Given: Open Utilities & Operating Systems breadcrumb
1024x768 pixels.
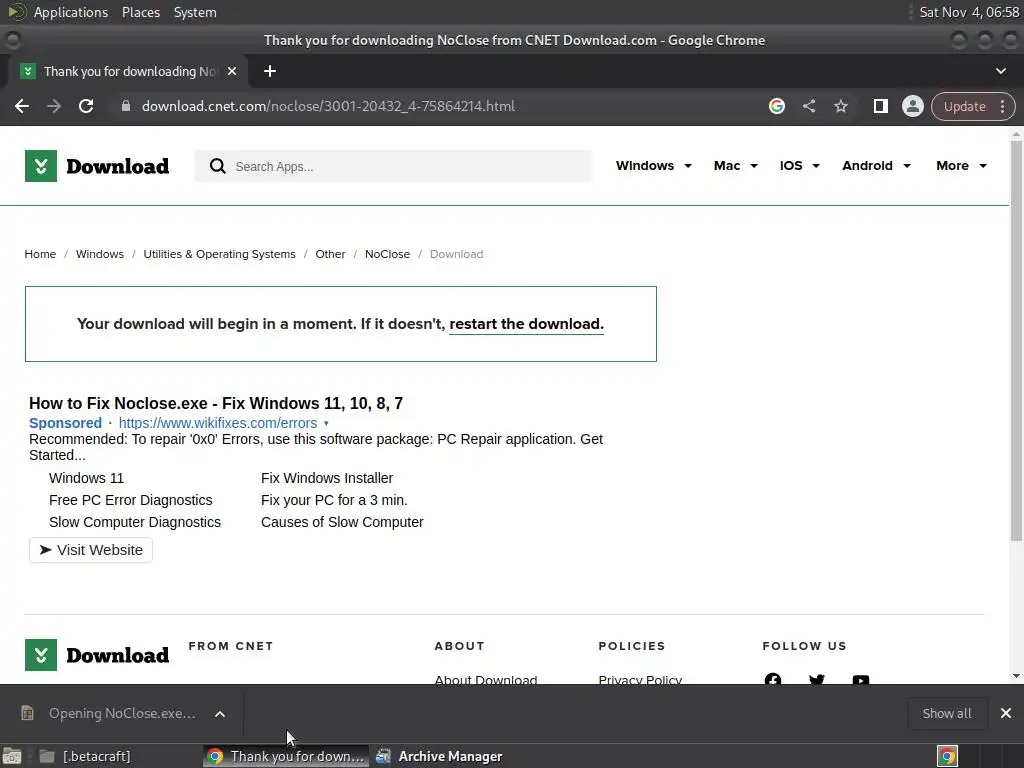Looking at the screenshot, I should [219, 254].
